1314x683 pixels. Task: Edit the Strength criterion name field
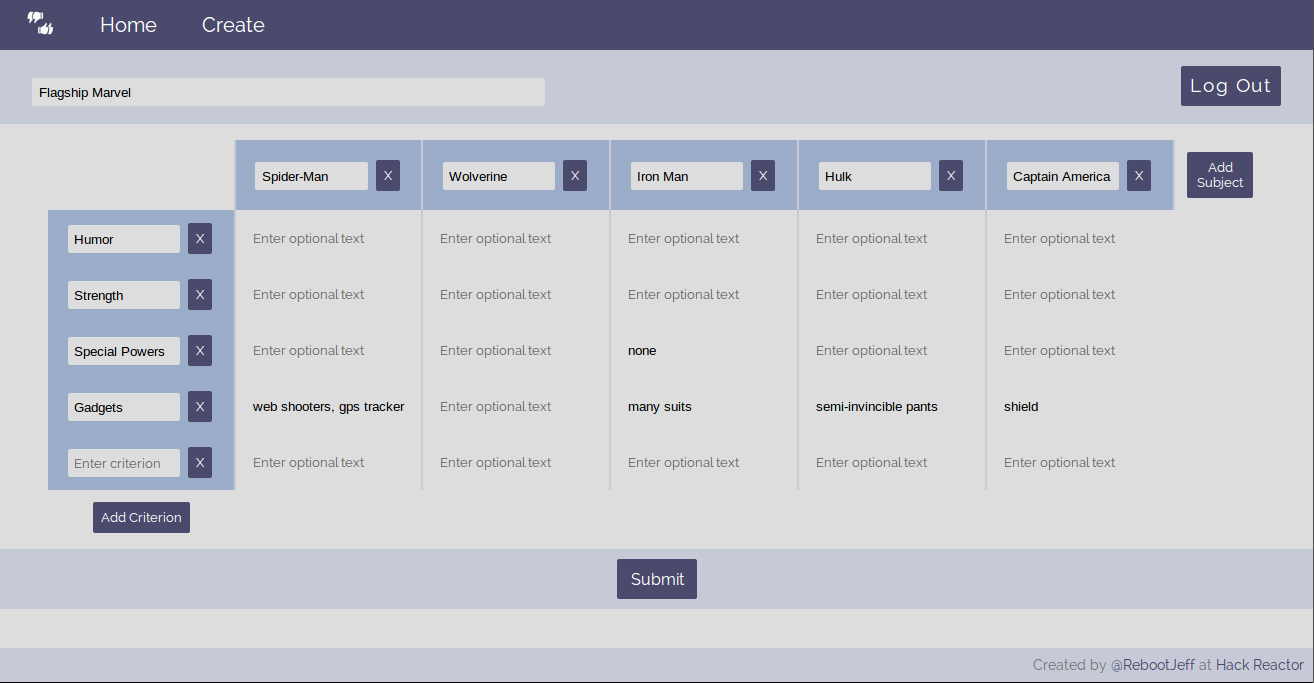click(x=124, y=295)
